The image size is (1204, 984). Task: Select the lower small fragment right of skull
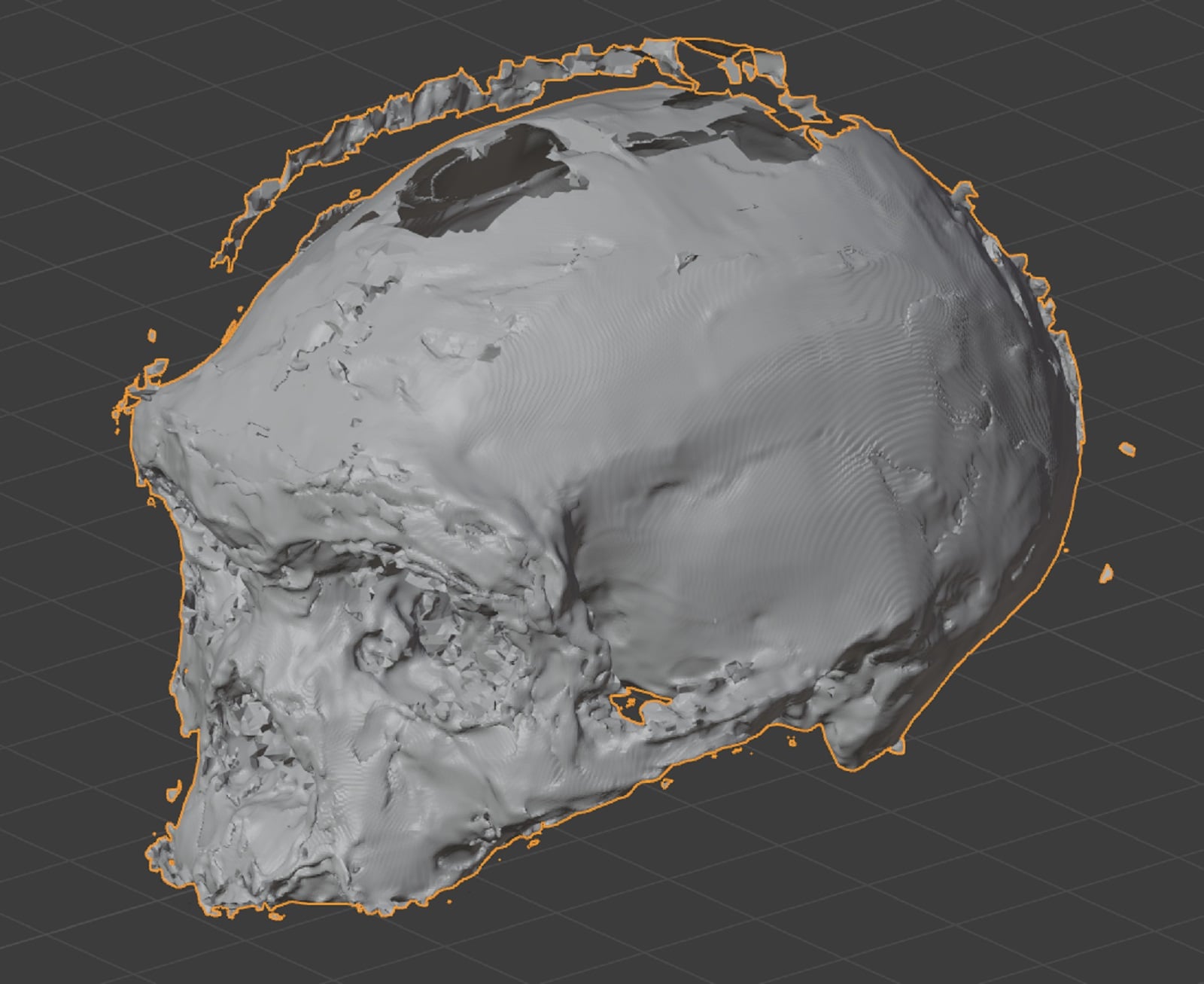click(x=1106, y=574)
